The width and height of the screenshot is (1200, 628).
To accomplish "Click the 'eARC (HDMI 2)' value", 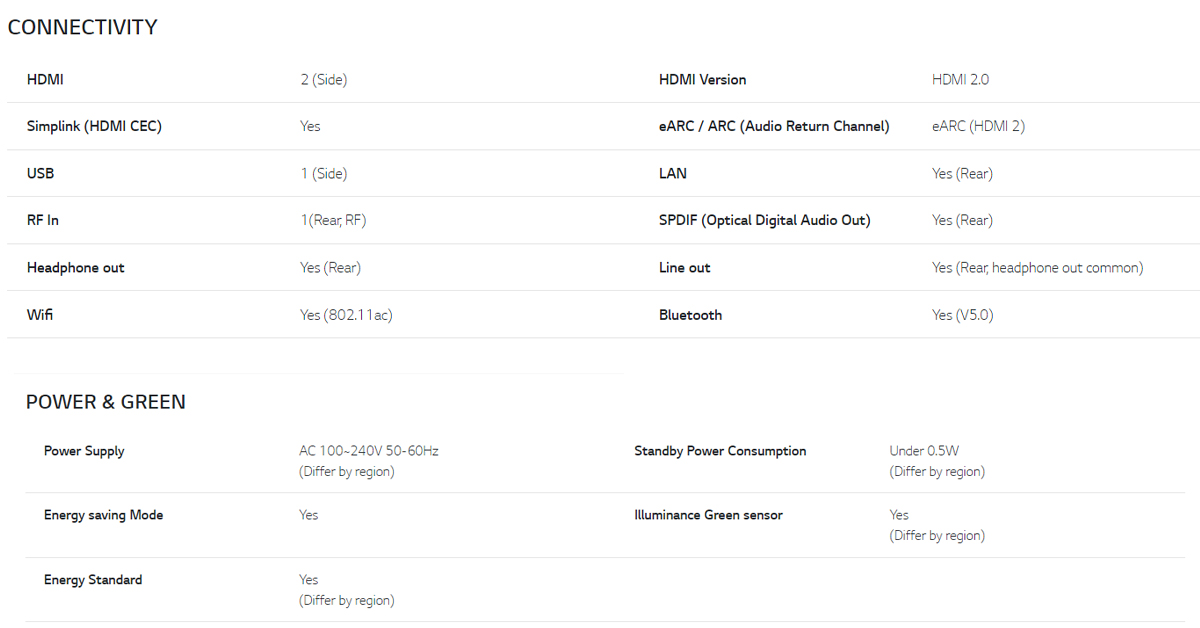I will click(978, 127).
